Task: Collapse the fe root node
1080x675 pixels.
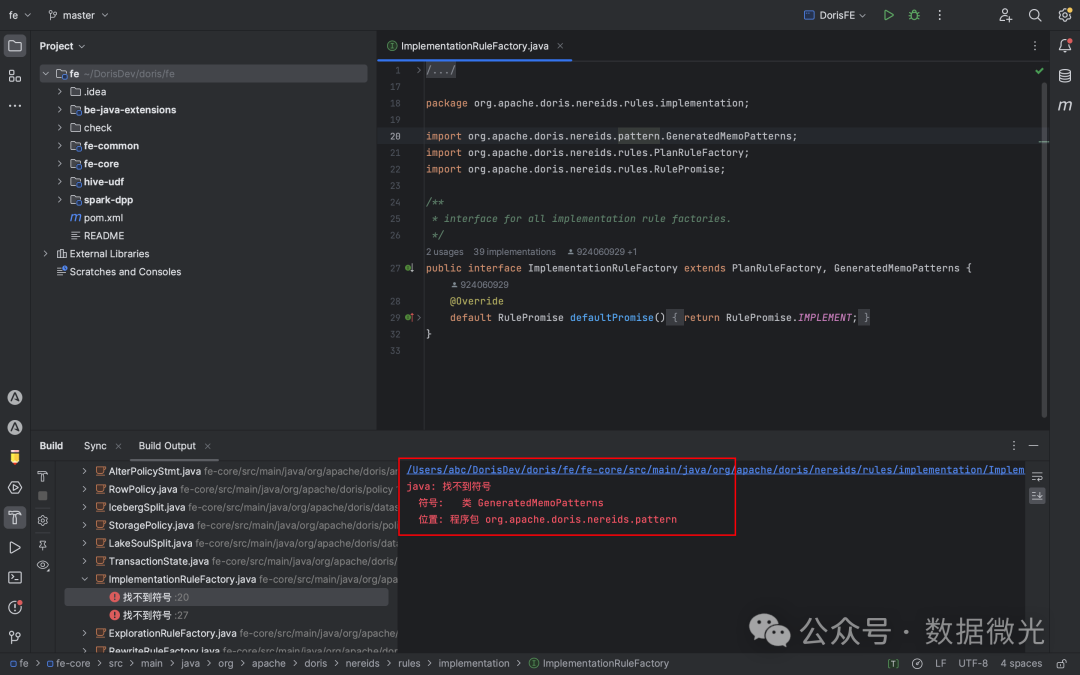Action: (x=45, y=74)
